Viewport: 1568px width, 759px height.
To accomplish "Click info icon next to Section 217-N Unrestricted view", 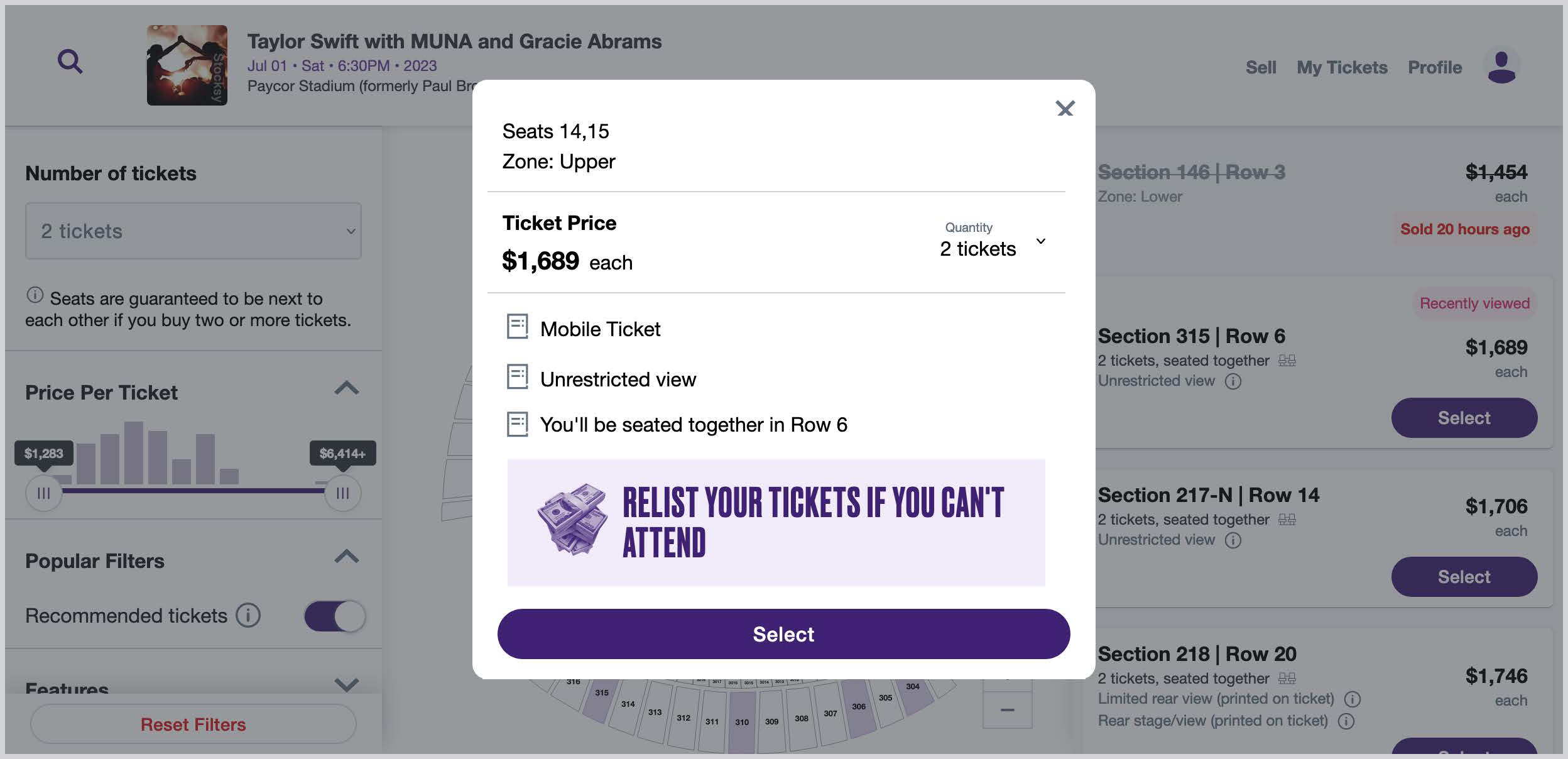I will point(1233,540).
